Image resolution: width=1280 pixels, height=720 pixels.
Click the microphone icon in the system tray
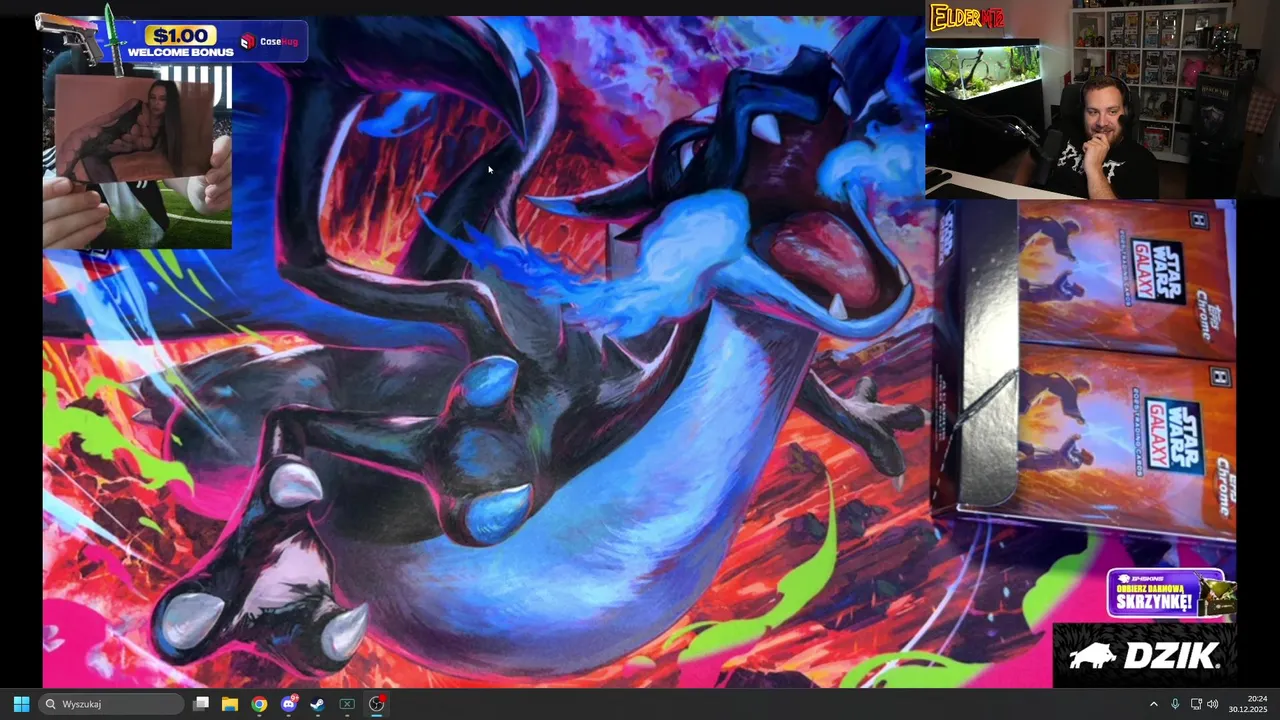coord(1175,704)
